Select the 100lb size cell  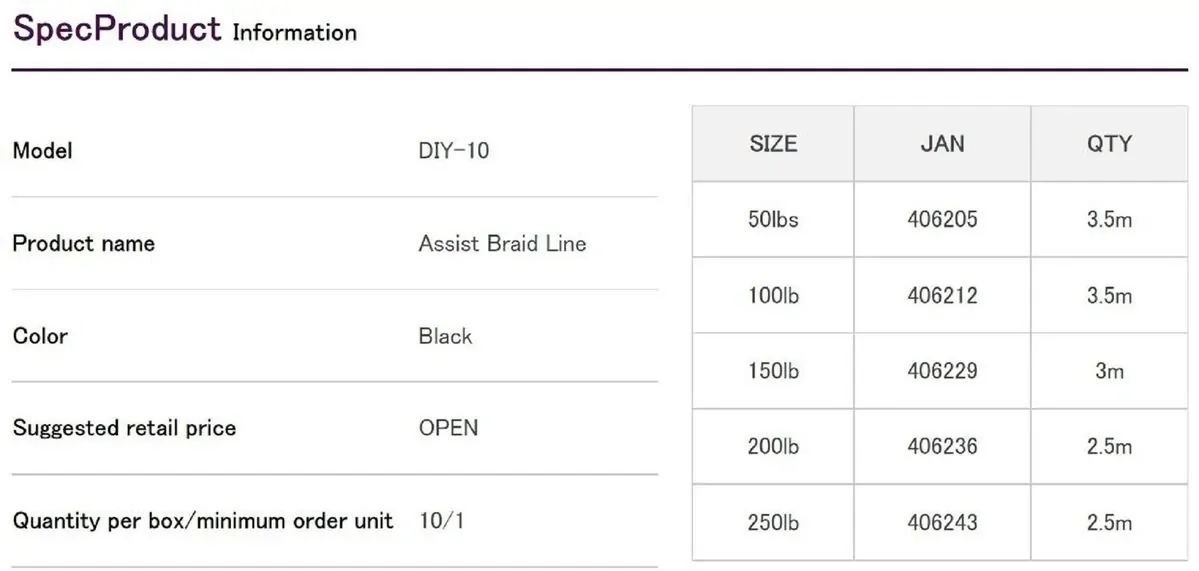(x=773, y=296)
